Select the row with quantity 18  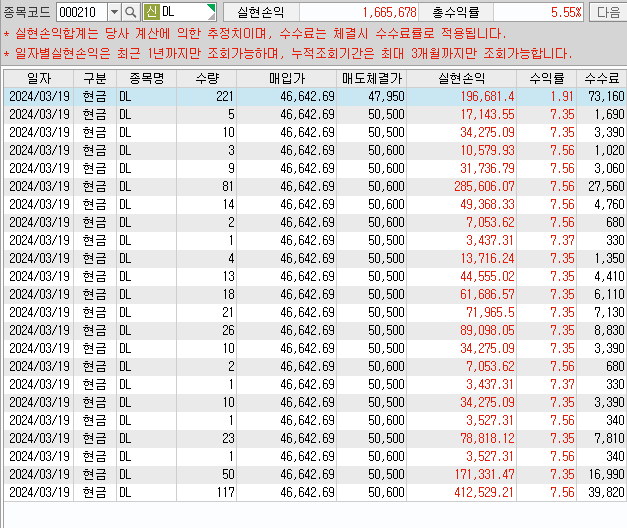point(315,294)
